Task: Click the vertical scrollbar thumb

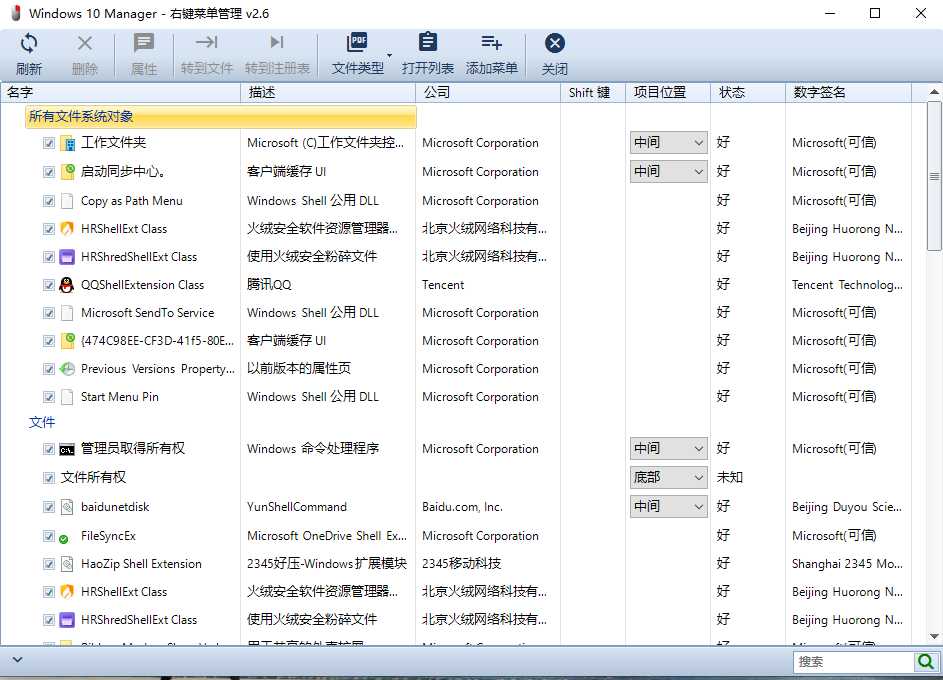Action: [934, 176]
